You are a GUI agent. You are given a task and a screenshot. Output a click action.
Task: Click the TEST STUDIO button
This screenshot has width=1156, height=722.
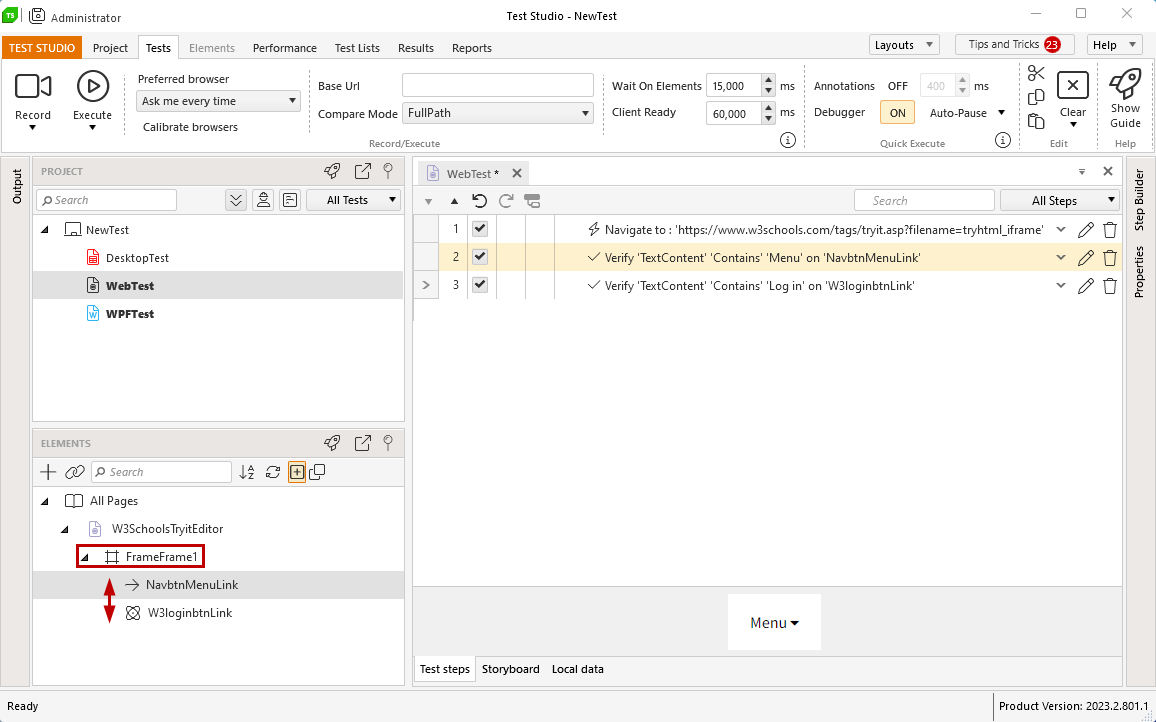(x=42, y=48)
